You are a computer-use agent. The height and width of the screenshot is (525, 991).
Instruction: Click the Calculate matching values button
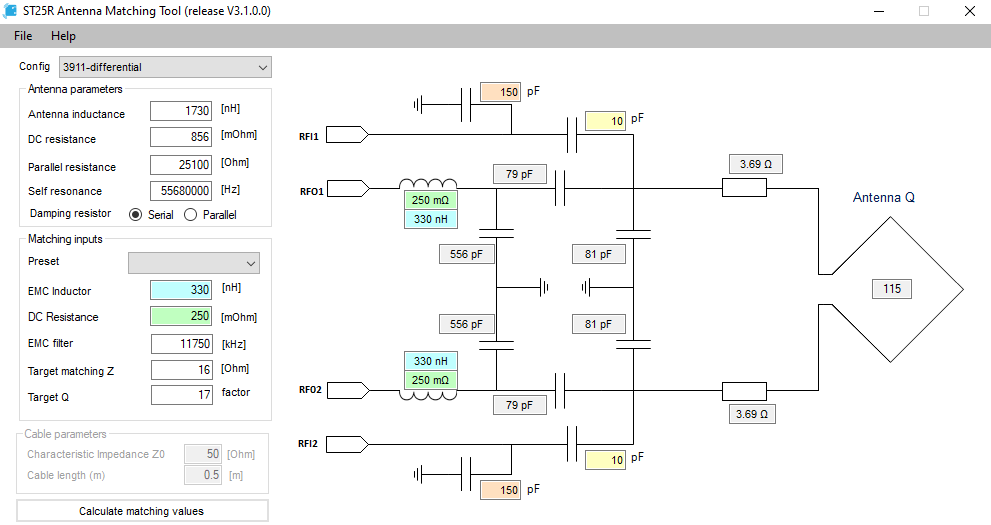tap(142, 511)
